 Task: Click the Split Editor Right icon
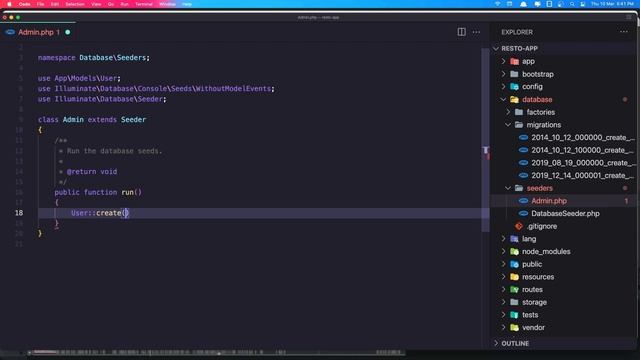[x=461, y=32]
